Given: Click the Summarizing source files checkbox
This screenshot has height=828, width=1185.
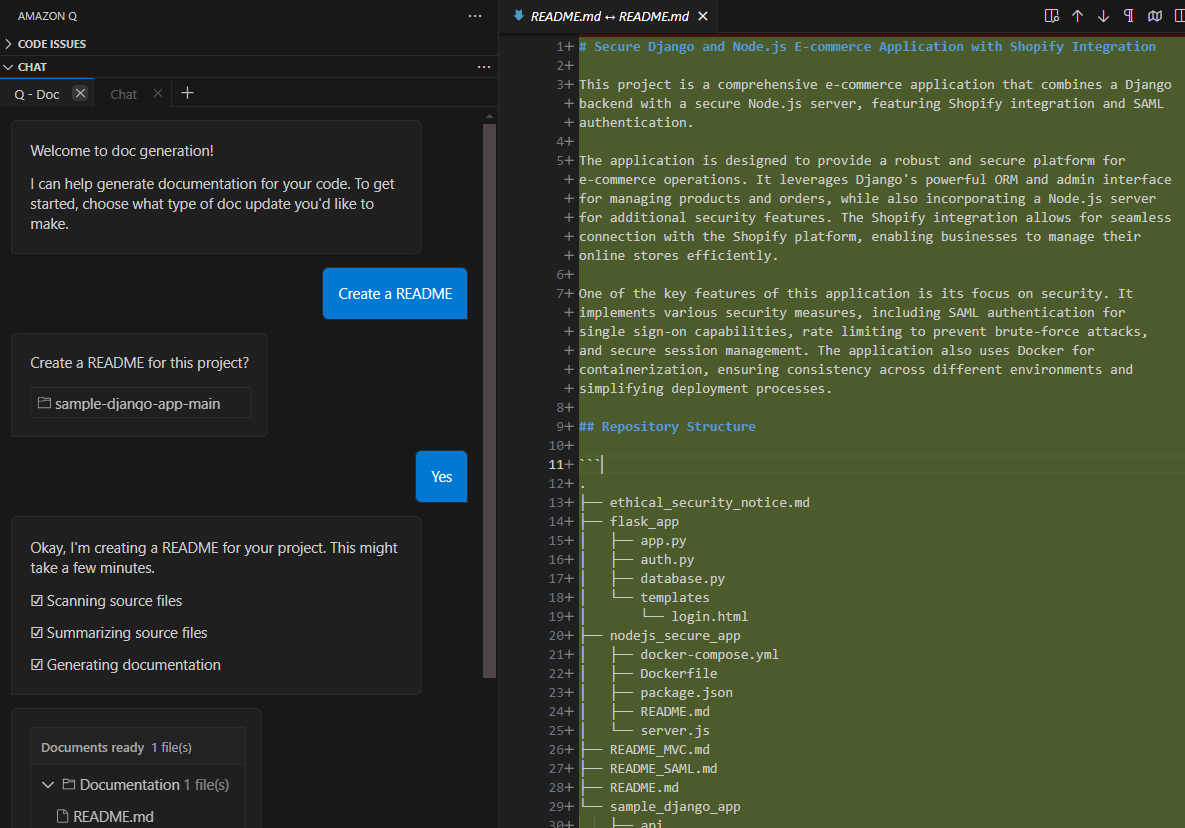Looking at the screenshot, I should (x=36, y=632).
